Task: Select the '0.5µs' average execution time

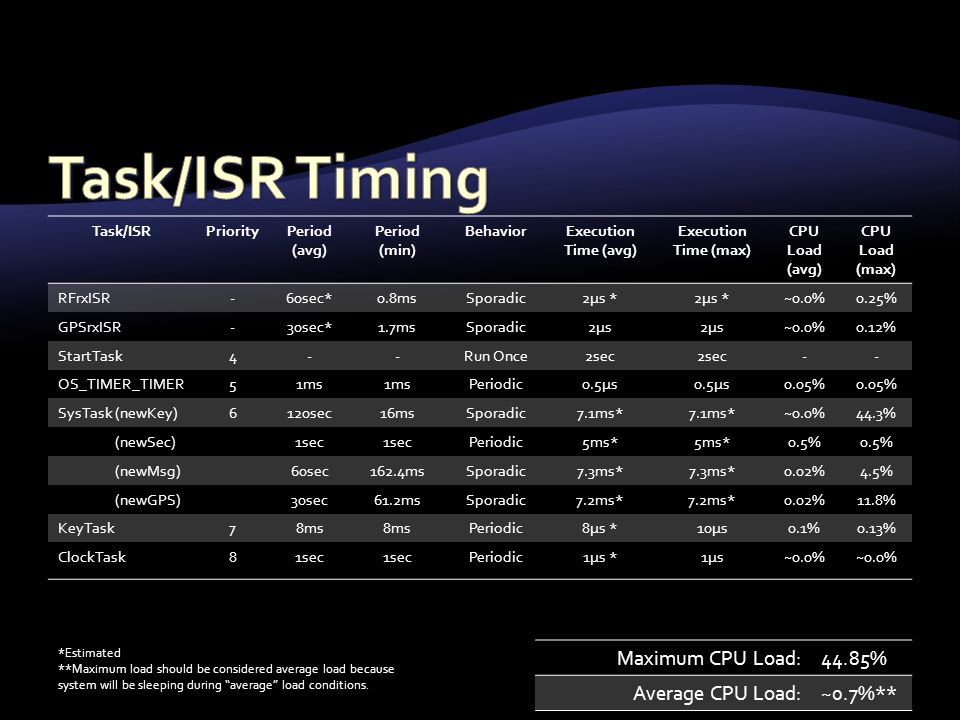Action: (599, 385)
